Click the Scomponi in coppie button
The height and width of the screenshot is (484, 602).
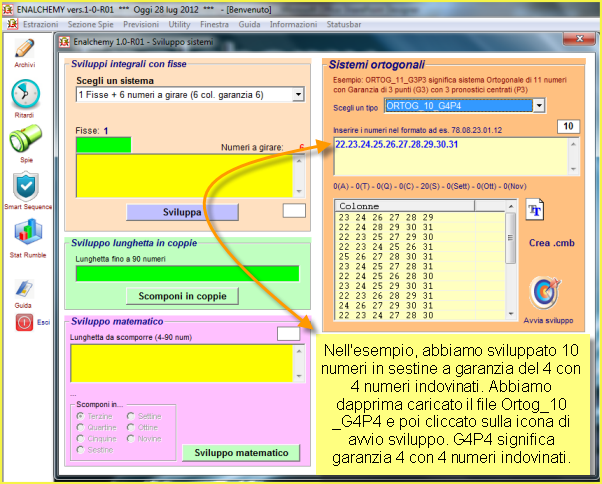(182, 295)
